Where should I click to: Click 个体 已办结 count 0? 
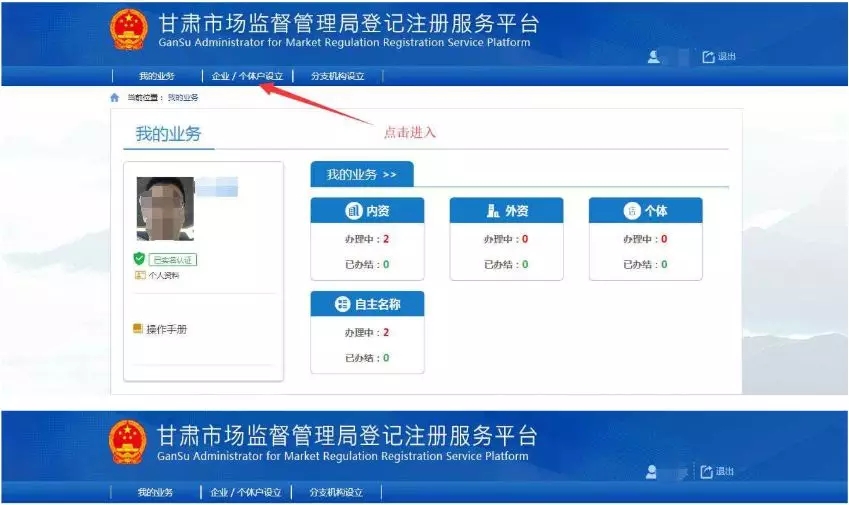coord(664,264)
